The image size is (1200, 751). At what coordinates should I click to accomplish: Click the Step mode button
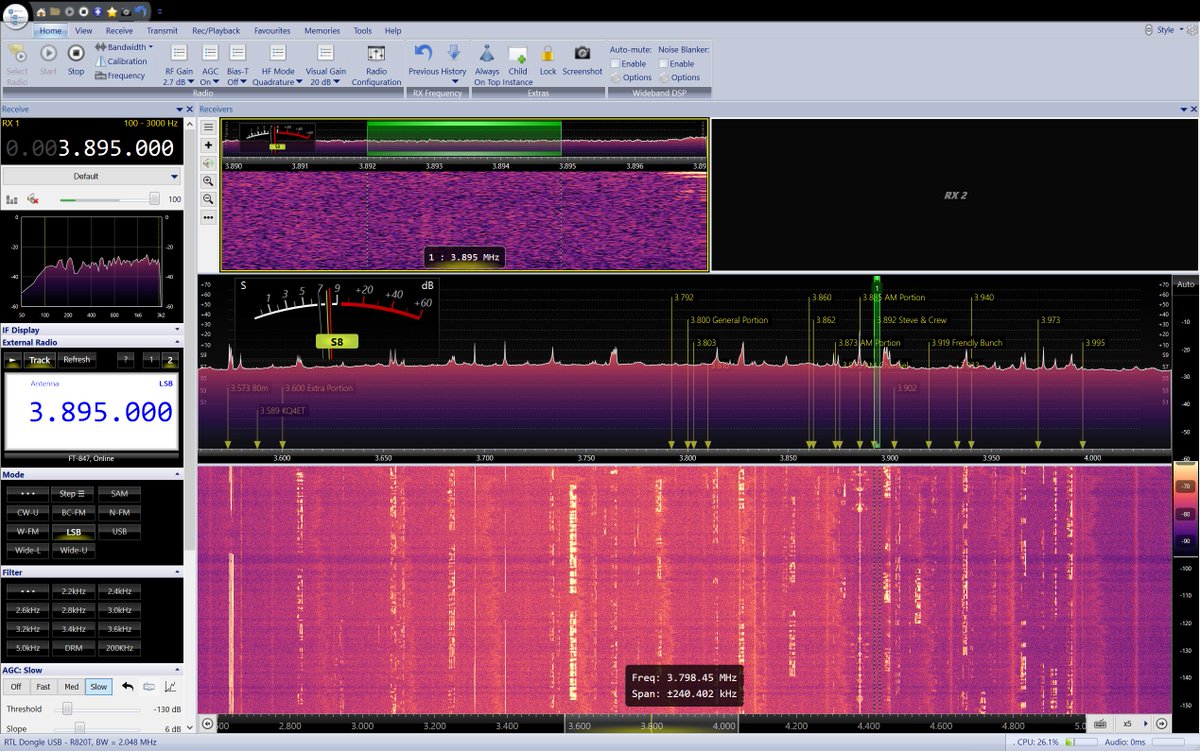click(x=73, y=494)
